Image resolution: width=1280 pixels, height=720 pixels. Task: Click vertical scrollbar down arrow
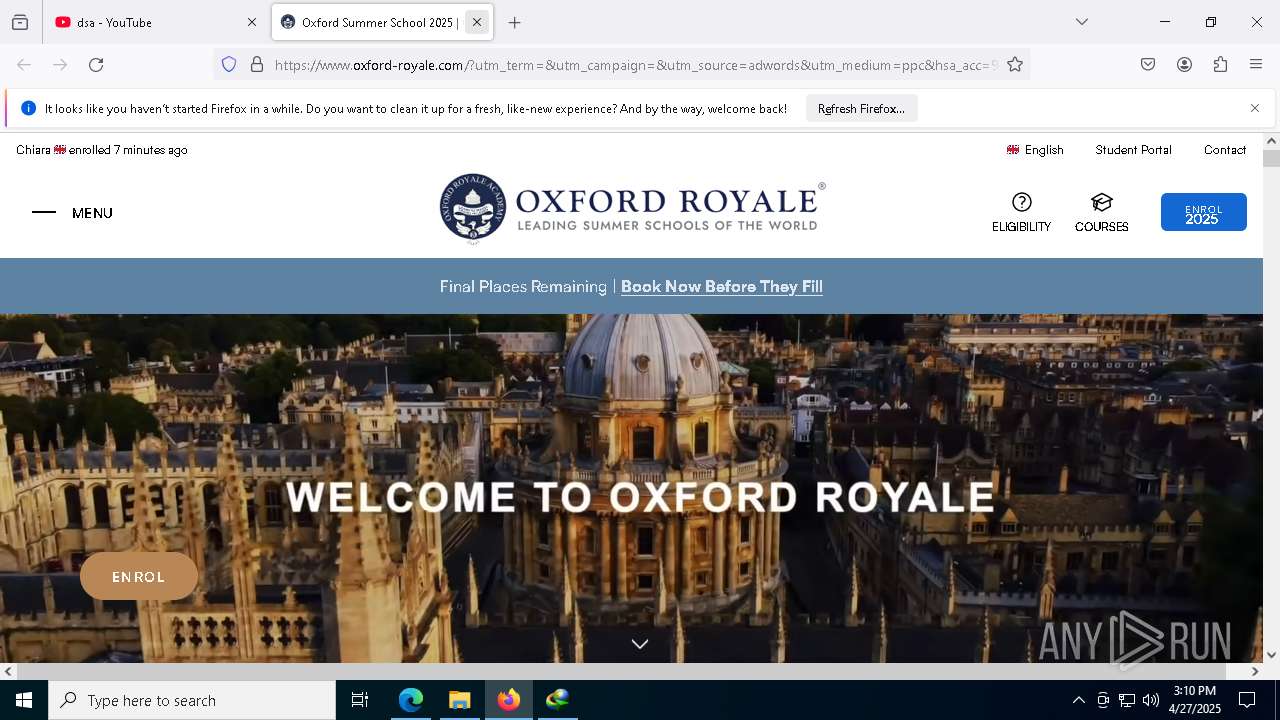[1271, 655]
